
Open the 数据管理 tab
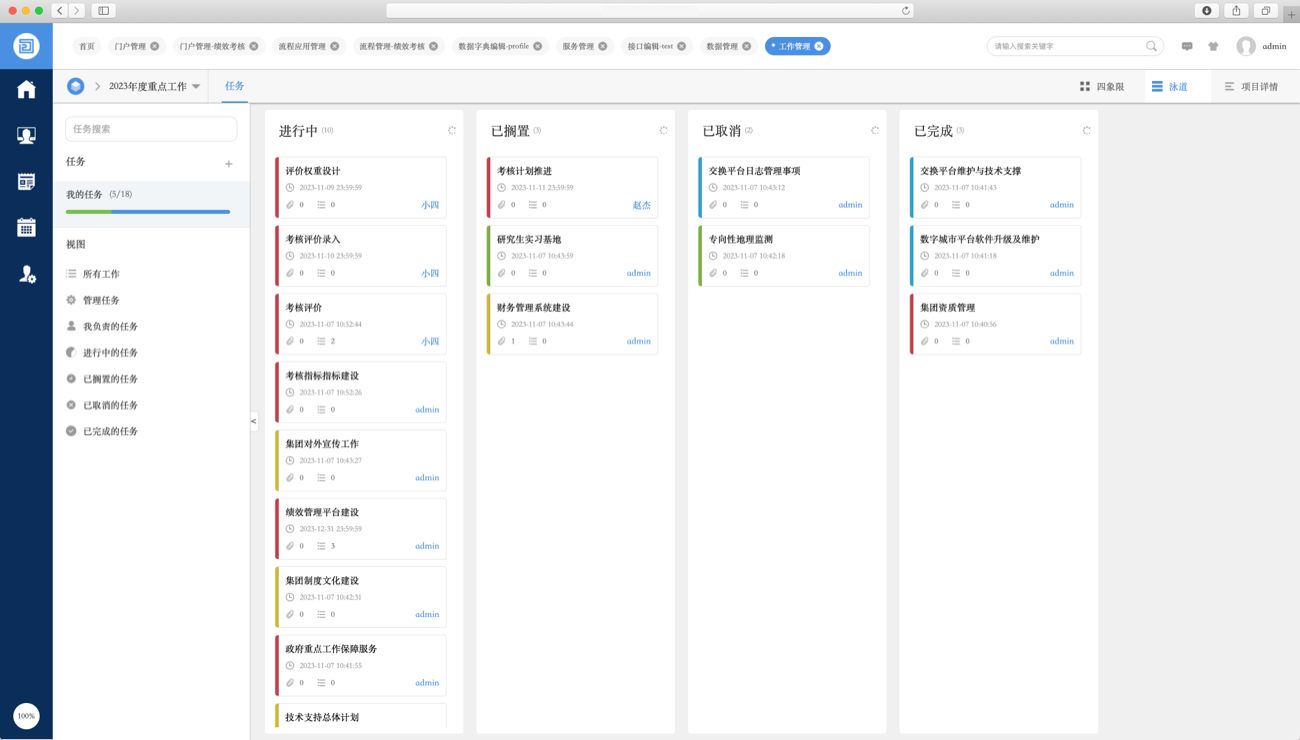tap(722, 46)
